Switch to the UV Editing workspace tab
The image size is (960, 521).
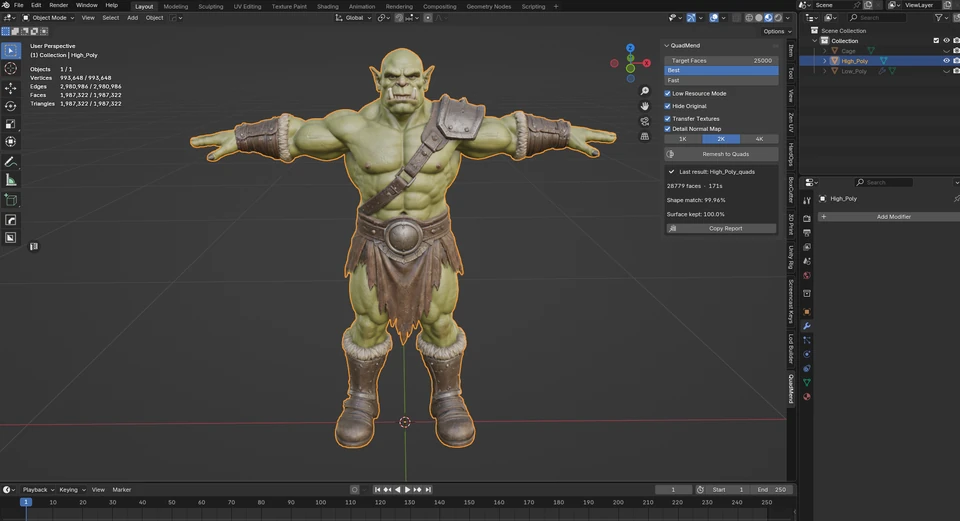[x=247, y=6]
